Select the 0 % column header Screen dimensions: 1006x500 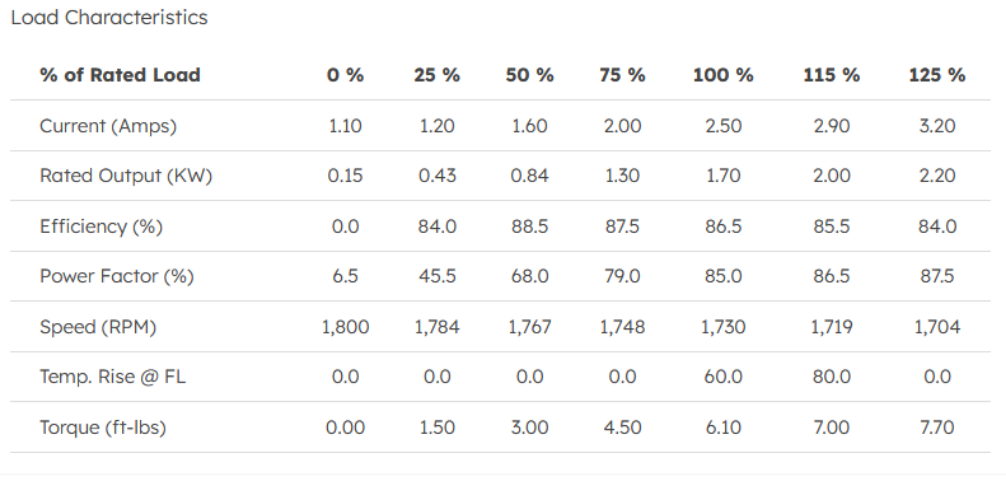tap(345, 75)
